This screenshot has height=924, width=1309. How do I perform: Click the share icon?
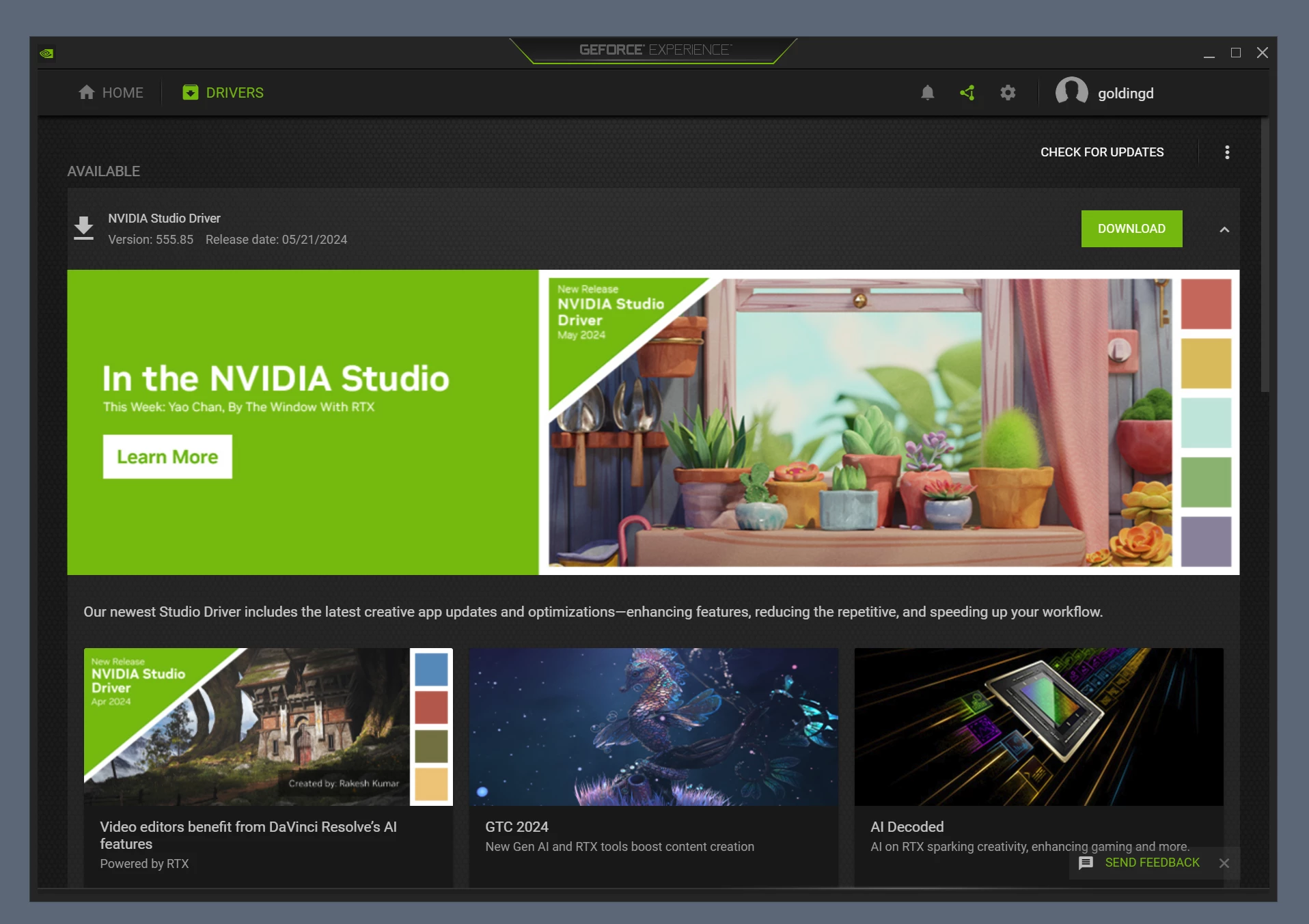point(967,93)
